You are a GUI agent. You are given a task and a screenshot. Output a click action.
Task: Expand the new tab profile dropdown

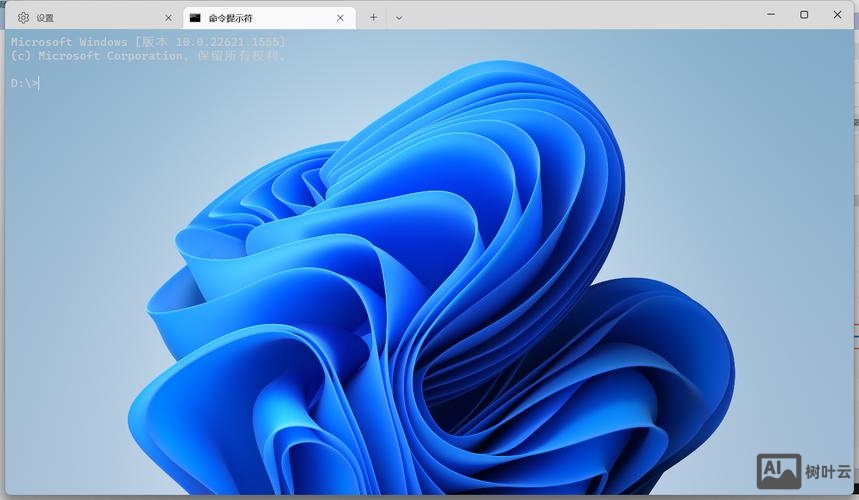point(399,17)
